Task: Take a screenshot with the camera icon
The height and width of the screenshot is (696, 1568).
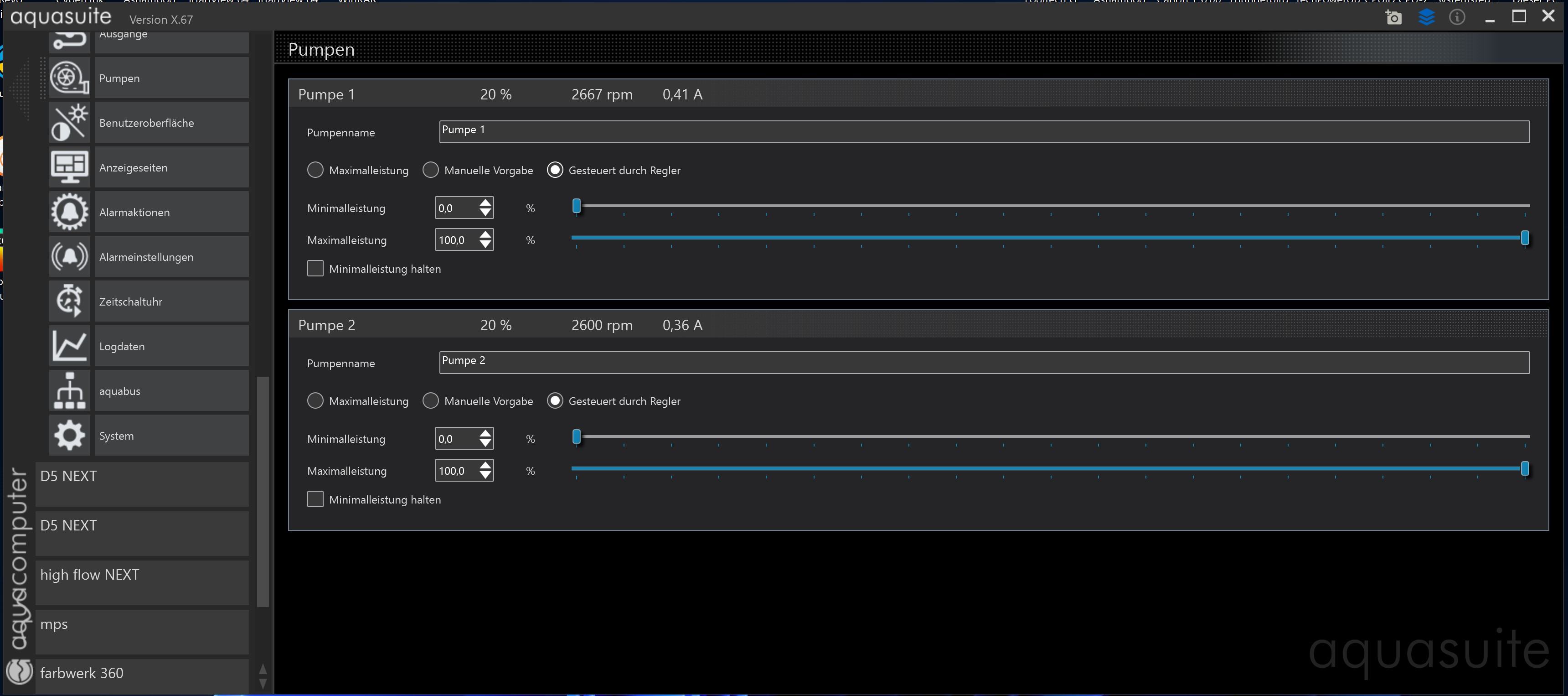Action: tap(1393, 17)
